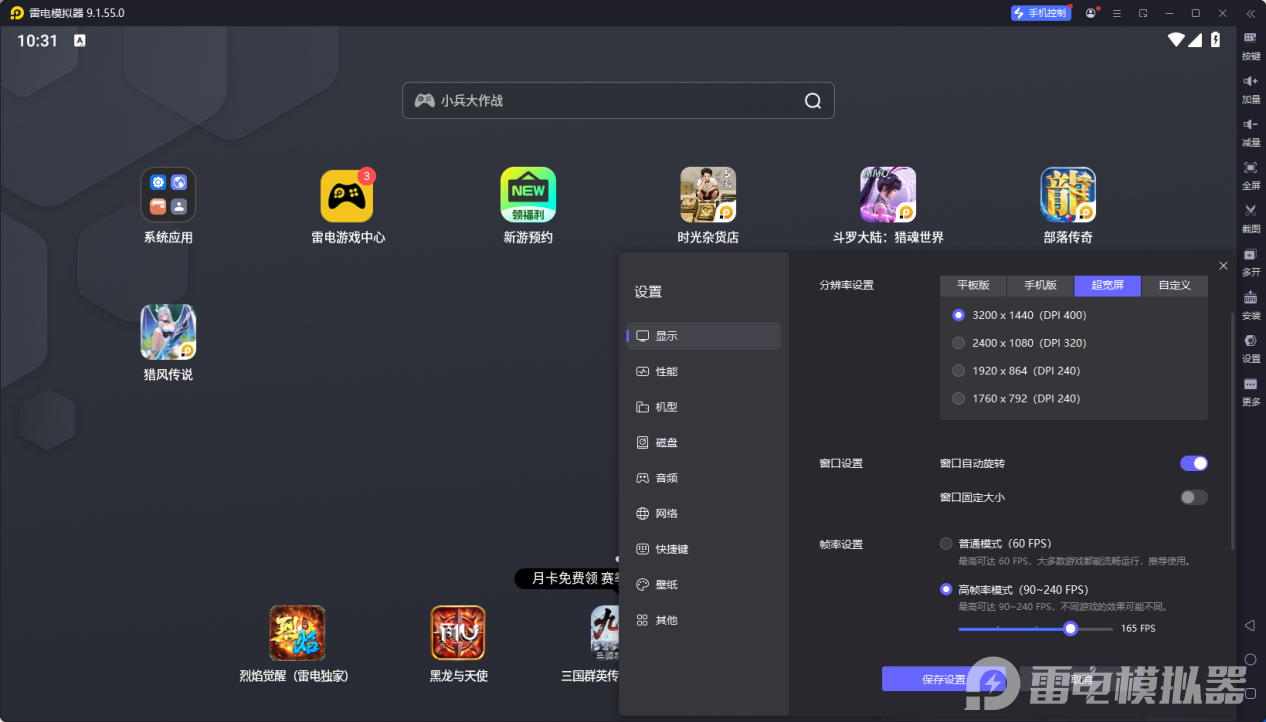Enable 窗口固定大小 (fixed window size)
Screen dimensions: 1266x722
[x=1193, y=497]
